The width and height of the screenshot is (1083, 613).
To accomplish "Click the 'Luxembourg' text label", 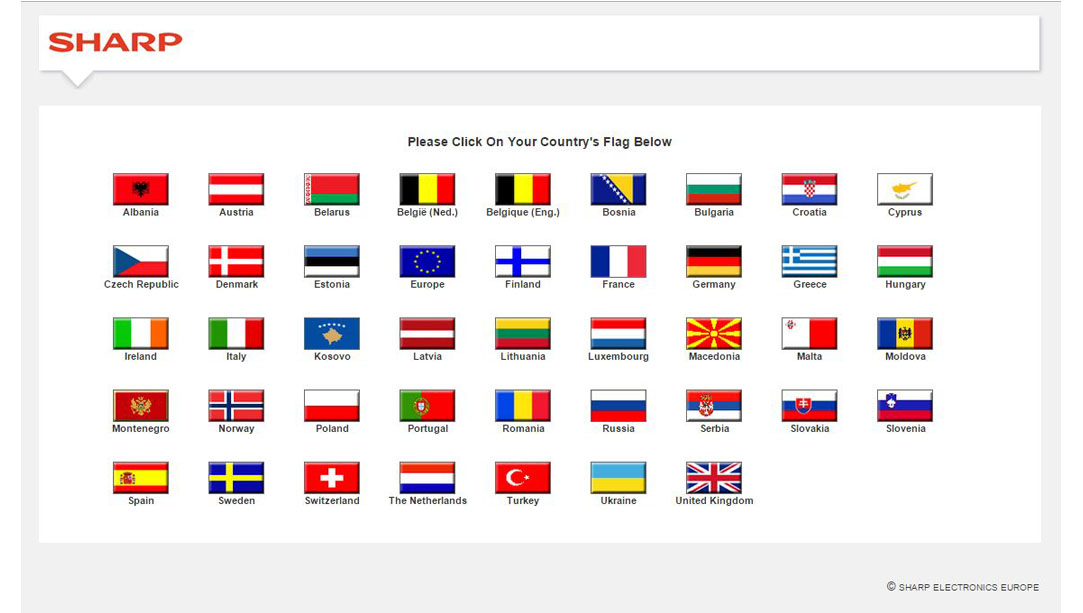I will pyautogui.click(x=618, y=357).
